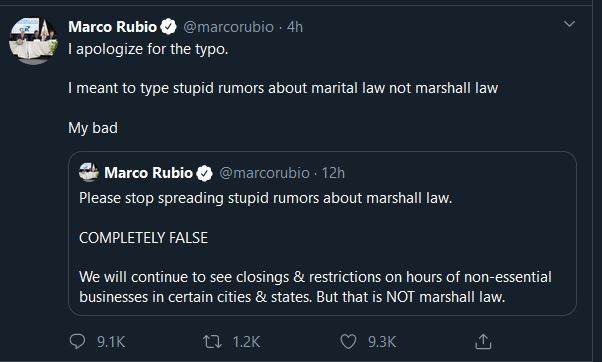
Task: Click the retweet arrows icon
Action: pos(212,342)
